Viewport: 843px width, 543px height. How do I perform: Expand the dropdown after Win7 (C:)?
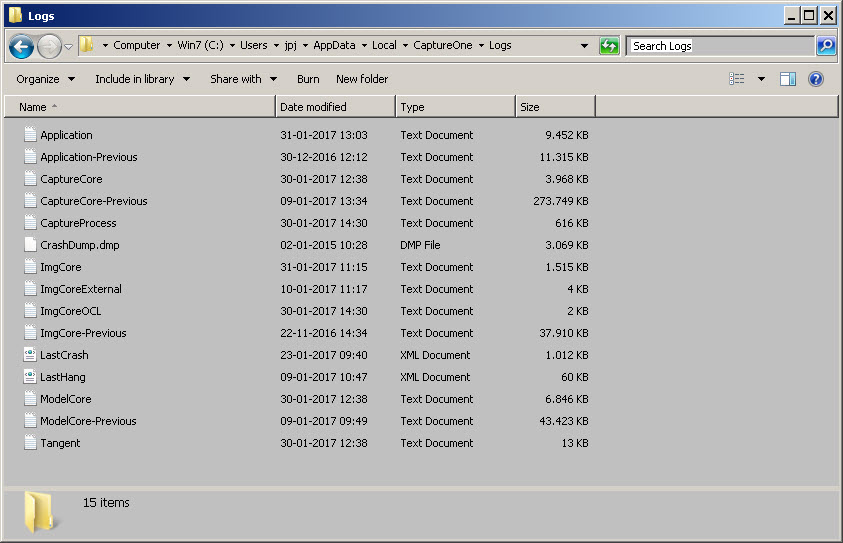click(233, 46)
